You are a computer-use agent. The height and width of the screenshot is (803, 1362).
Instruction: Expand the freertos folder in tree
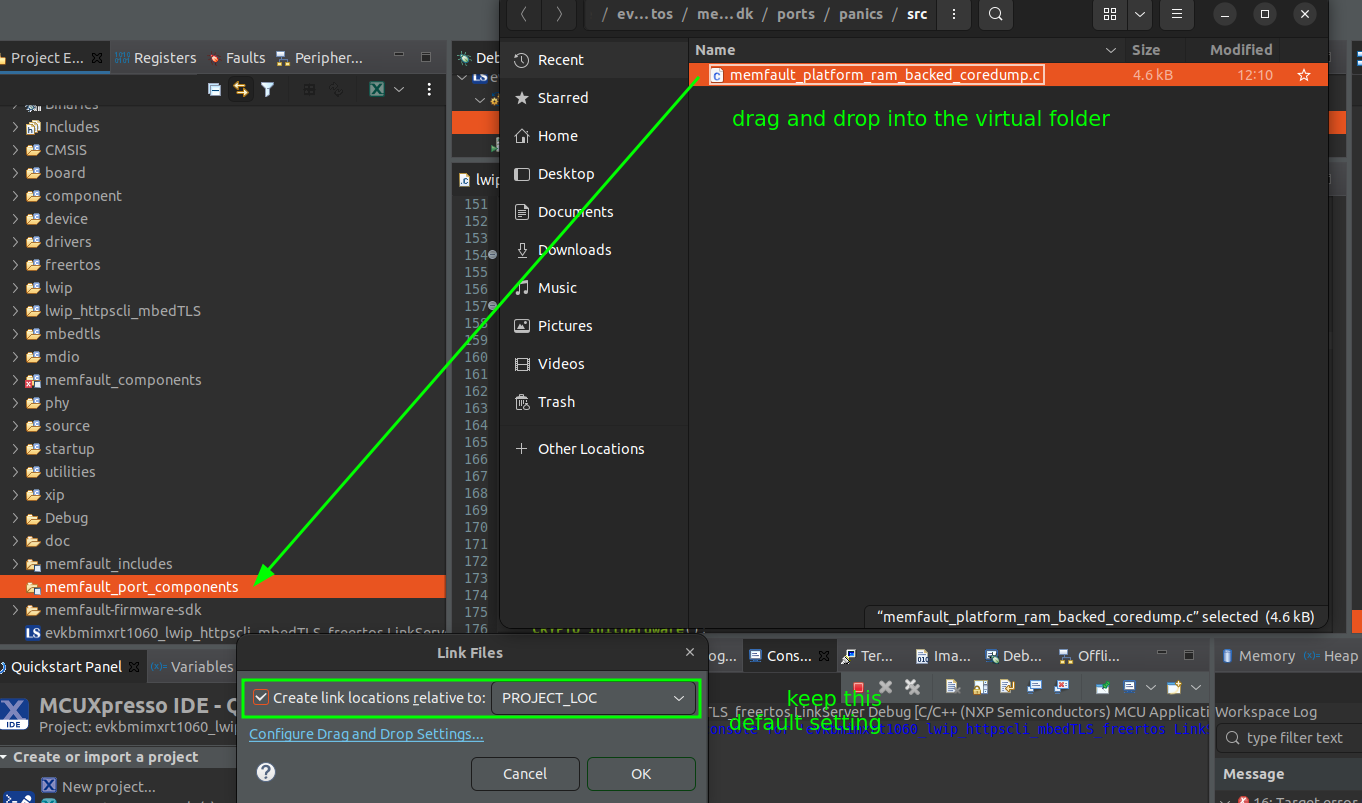tap(15, 265)
